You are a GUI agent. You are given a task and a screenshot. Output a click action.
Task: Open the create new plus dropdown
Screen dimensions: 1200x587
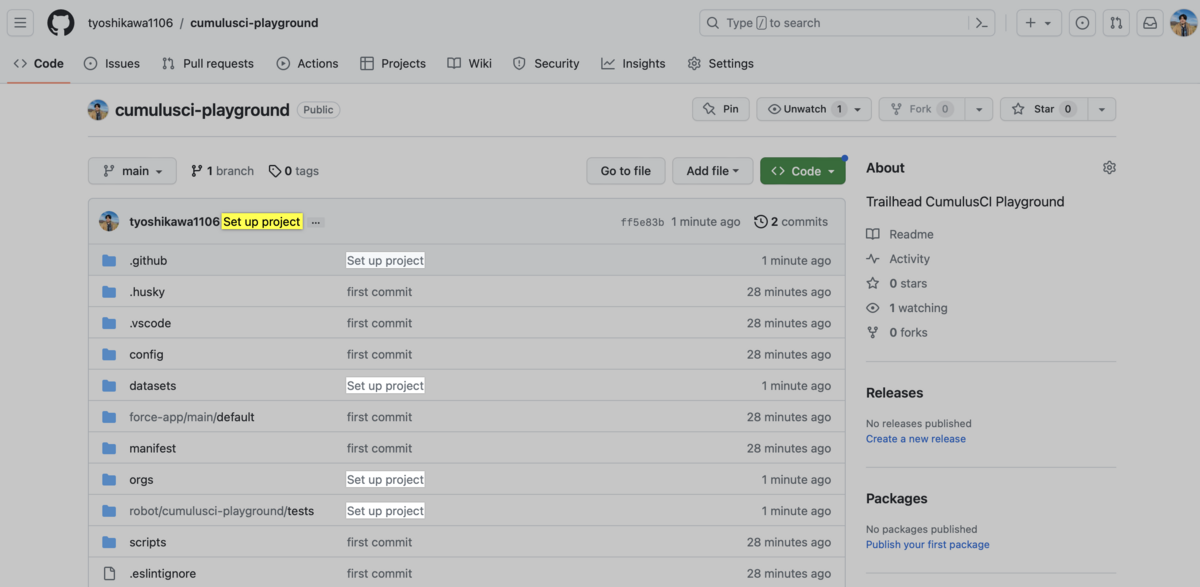(x=1038, y=23)
